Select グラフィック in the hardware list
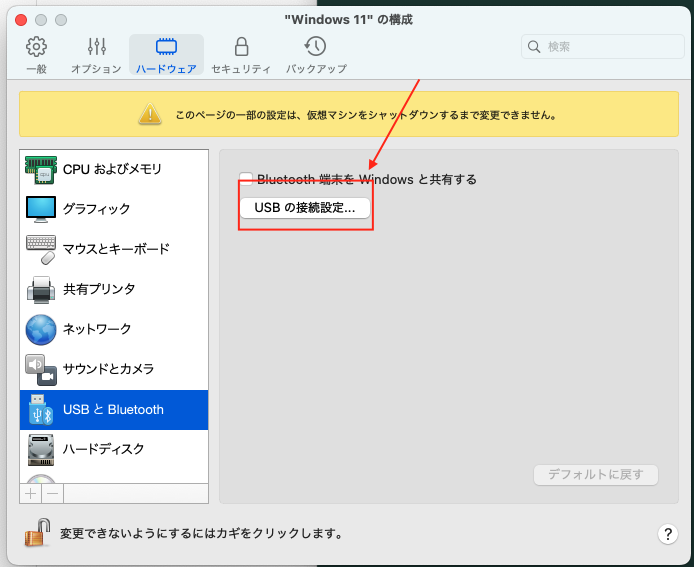This screenshot has height=567, width=694. click(x=114, y=209)
